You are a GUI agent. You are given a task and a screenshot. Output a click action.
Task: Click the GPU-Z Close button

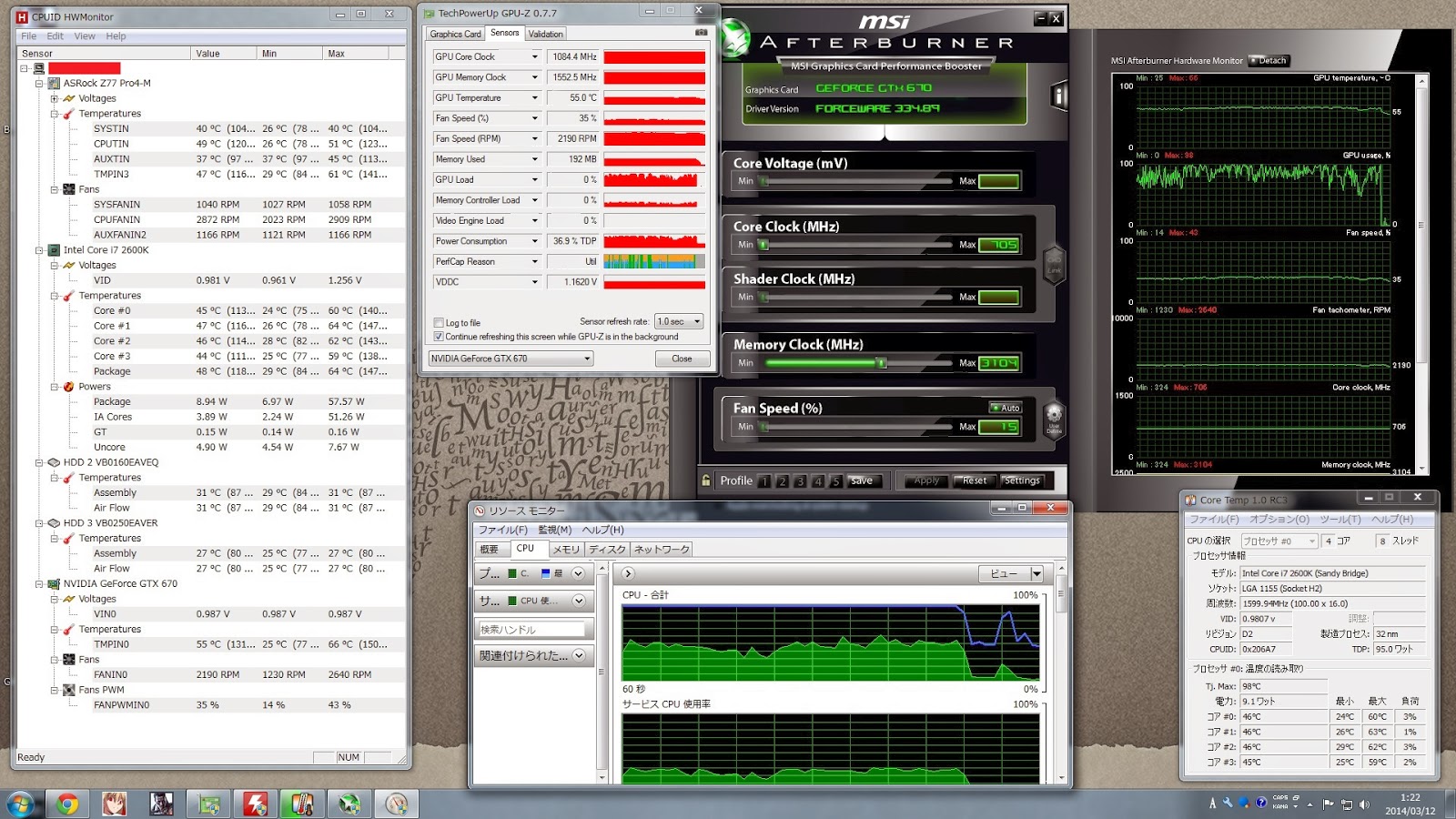682,359
